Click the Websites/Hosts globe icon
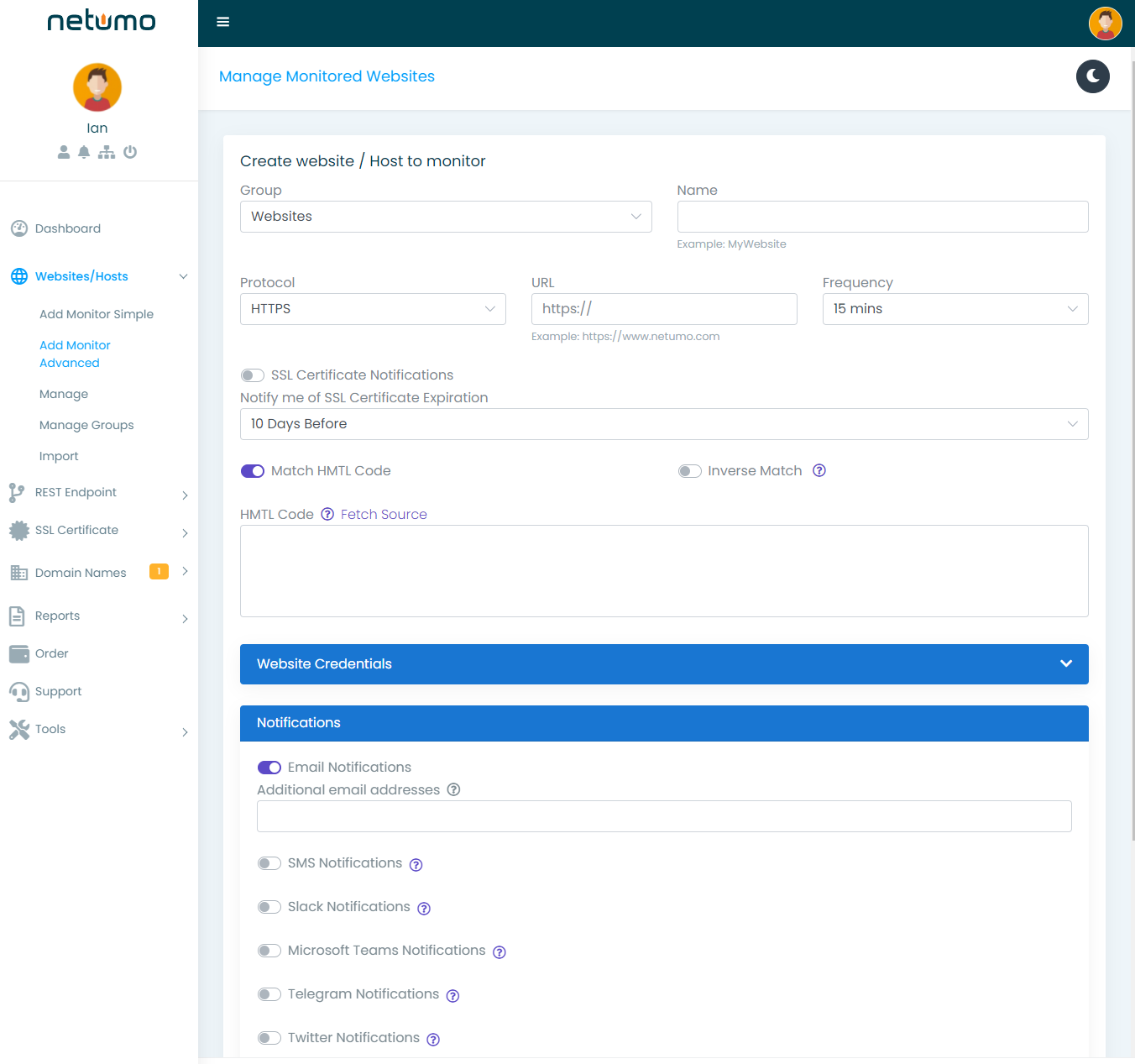This screenshot has width=1135, height=1064. click(x=19, y=276)
